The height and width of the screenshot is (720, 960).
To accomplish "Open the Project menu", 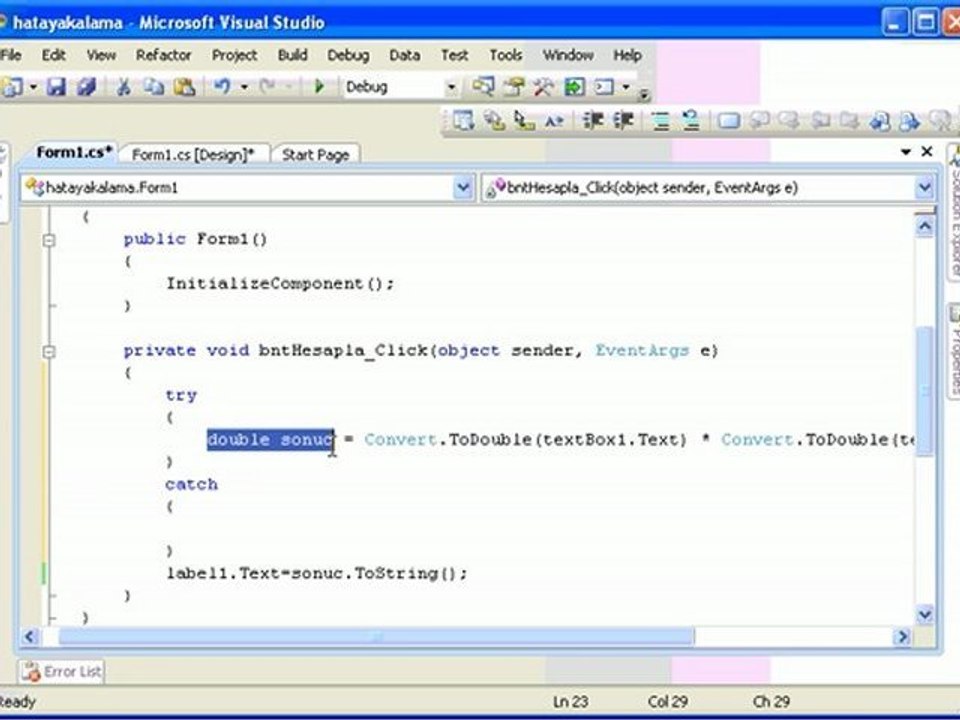I will click(x=234, y=55).
